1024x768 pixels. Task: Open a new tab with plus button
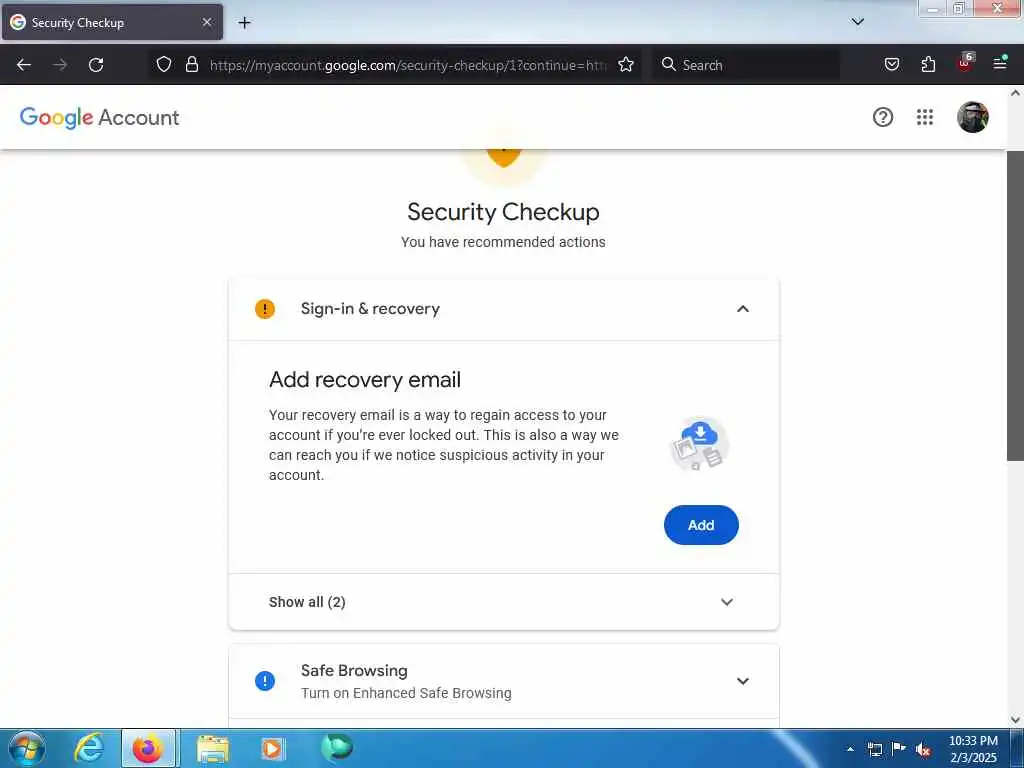[244, 23]
